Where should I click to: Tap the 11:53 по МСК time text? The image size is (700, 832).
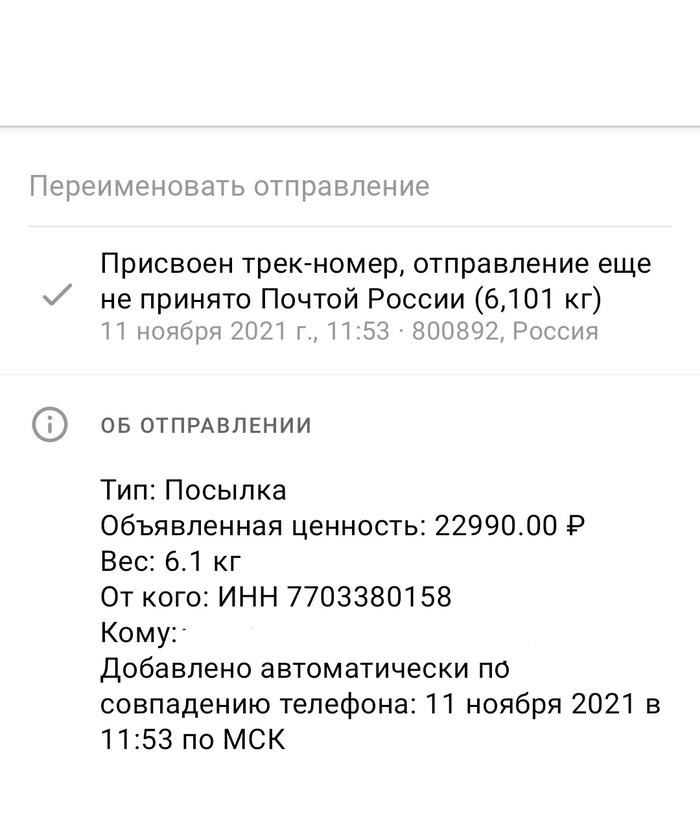[193, 739]
